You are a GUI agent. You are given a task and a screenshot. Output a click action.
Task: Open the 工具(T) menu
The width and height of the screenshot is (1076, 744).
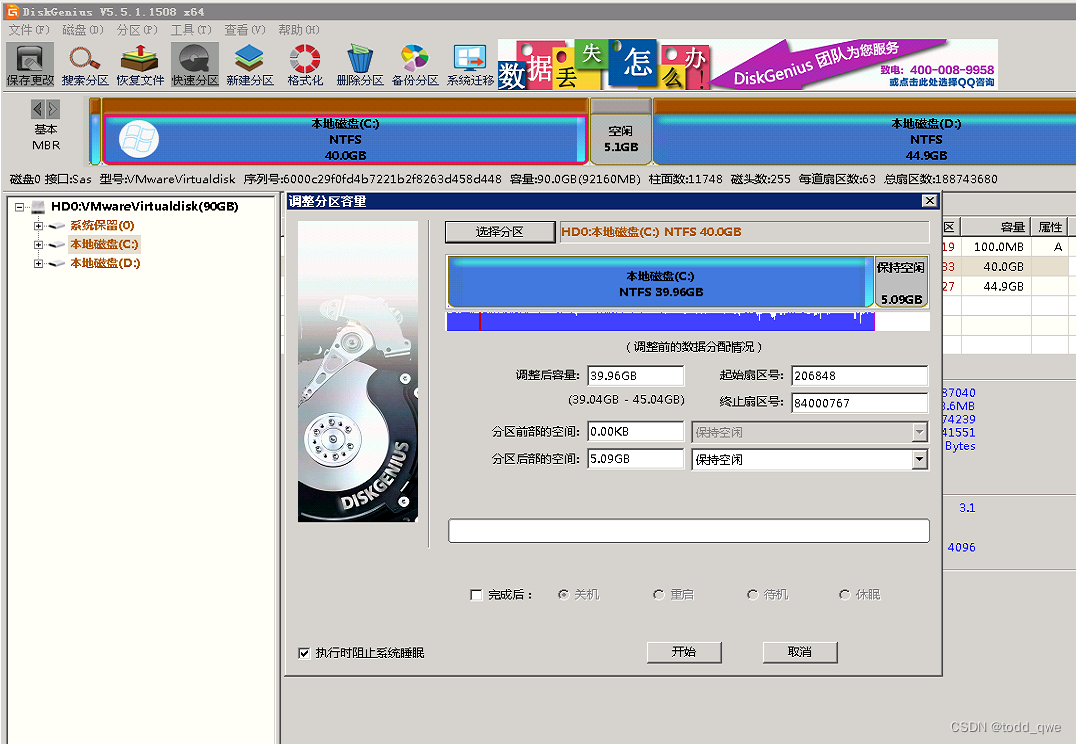pyautogui.click(x=191, y=30)
